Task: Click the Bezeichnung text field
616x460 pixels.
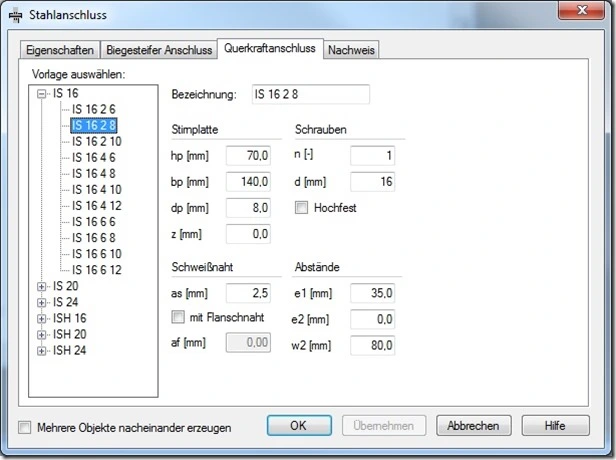Action: pos(310,94)
